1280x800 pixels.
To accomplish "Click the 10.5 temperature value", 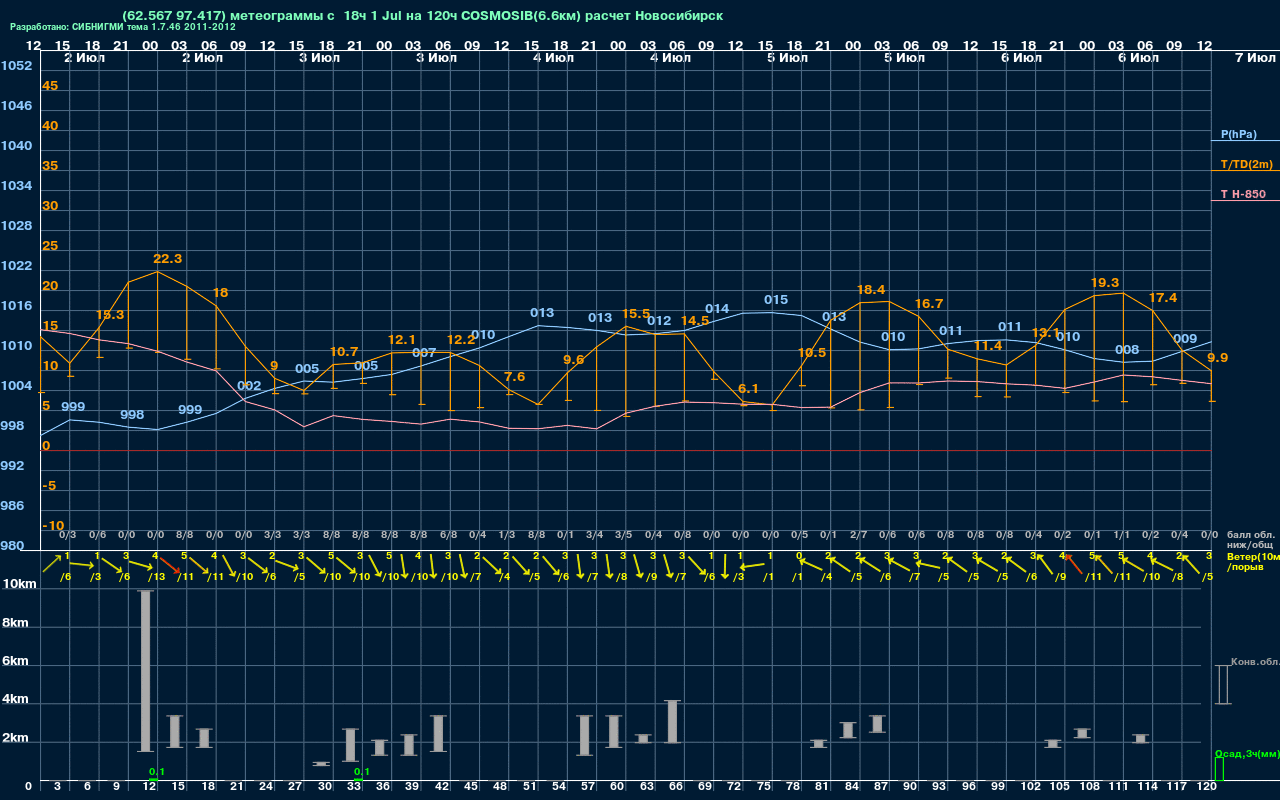I will pos(812,352).
